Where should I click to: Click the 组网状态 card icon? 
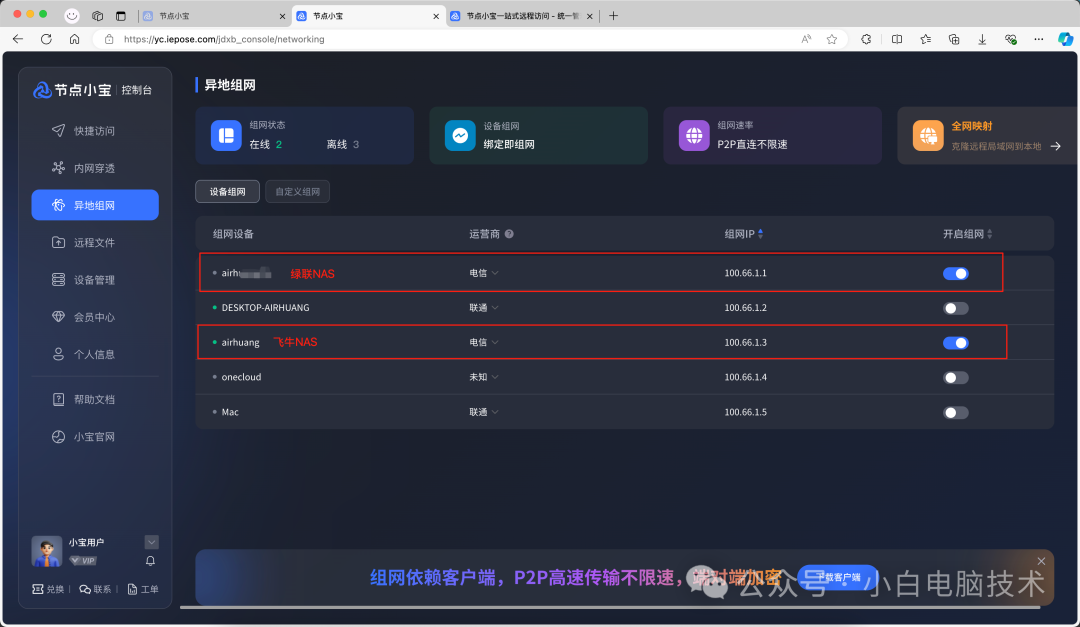pyautogui.click(x=226, y=135)
